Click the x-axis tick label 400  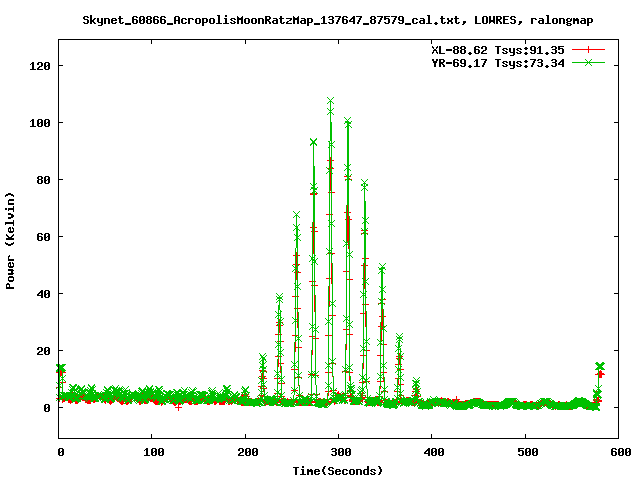click(434, 452)
